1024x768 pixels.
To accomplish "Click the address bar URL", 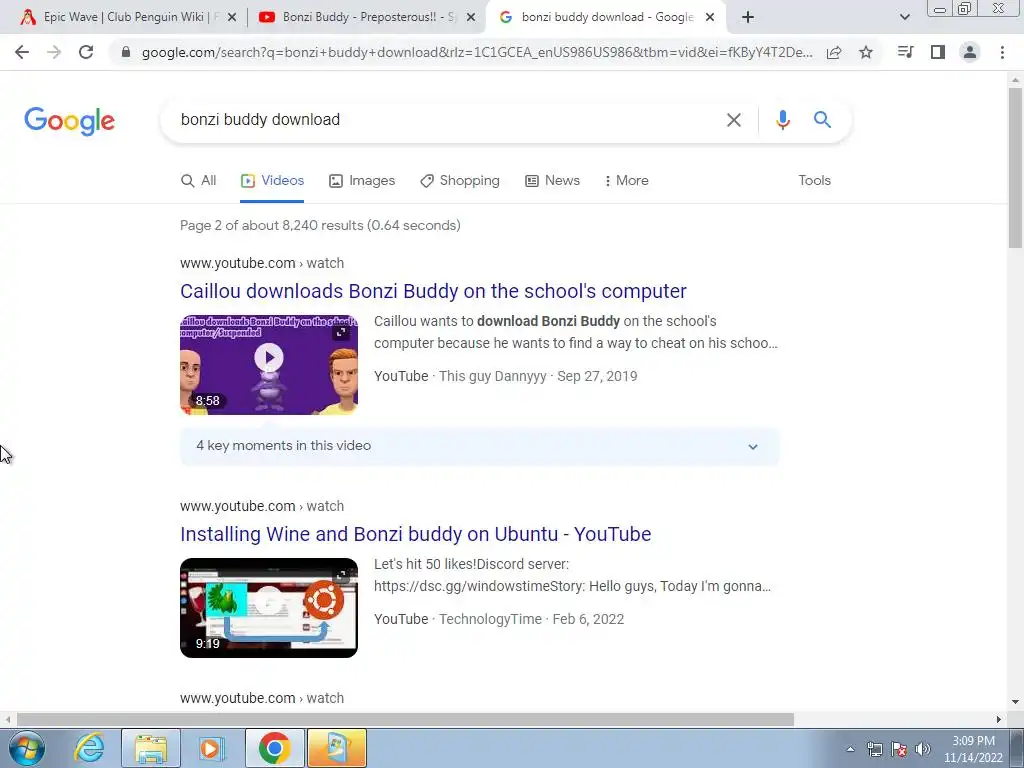I will coord(477,52).
